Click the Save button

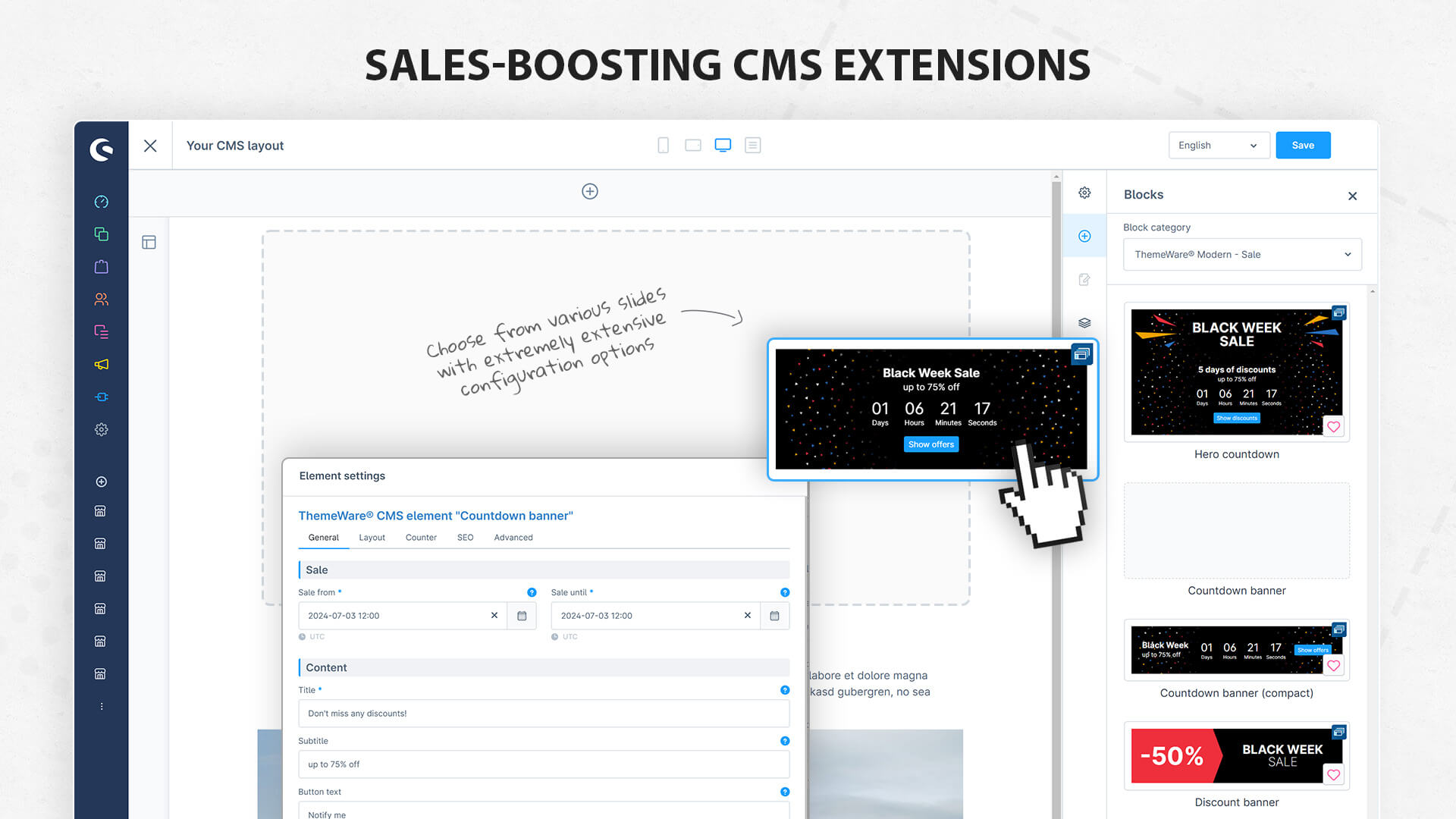(x=1303, y=145)
